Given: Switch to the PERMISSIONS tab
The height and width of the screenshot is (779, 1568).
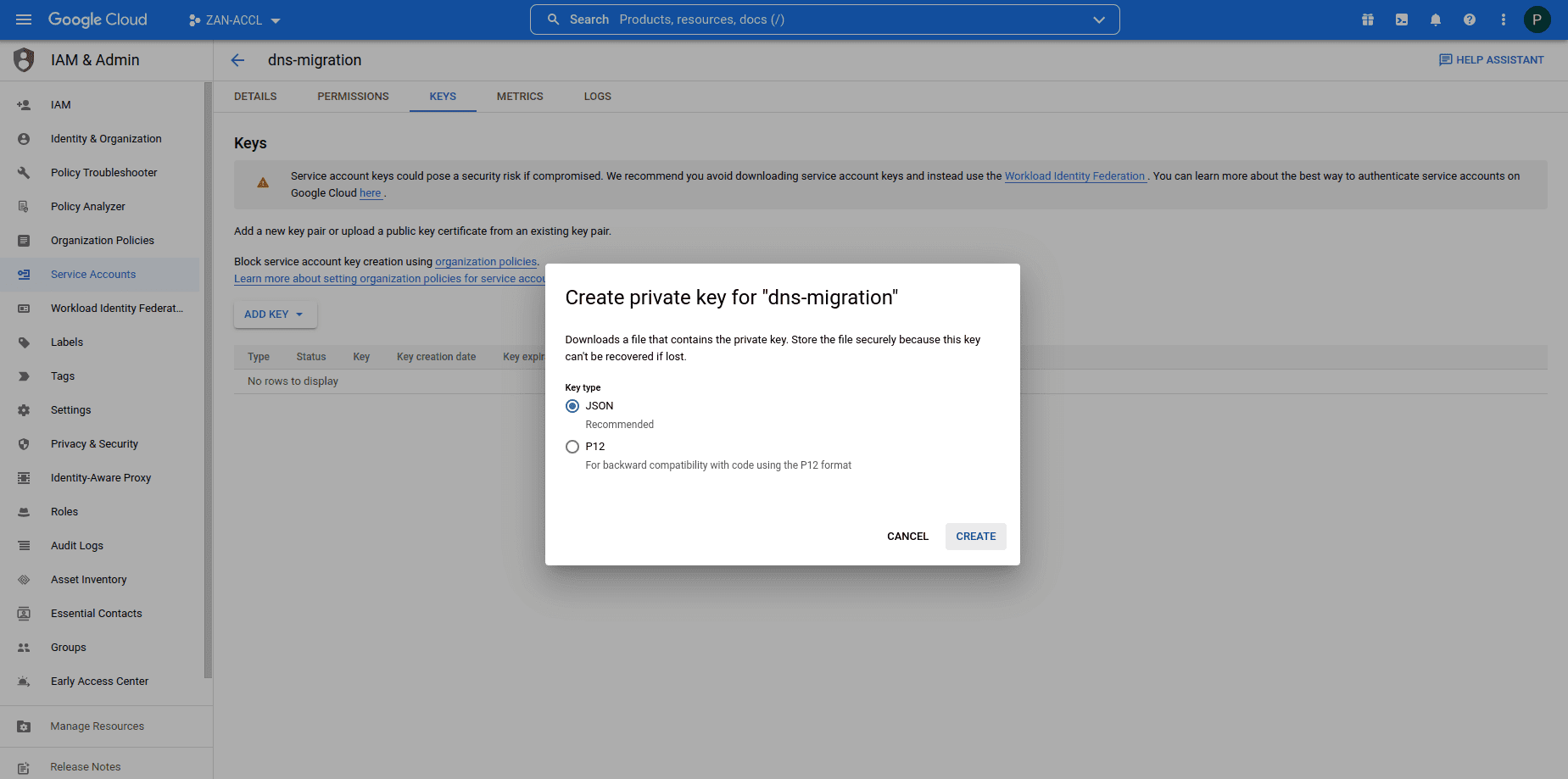Looking at the screenshot, I should pyautogui.click(x=353, y=97).
